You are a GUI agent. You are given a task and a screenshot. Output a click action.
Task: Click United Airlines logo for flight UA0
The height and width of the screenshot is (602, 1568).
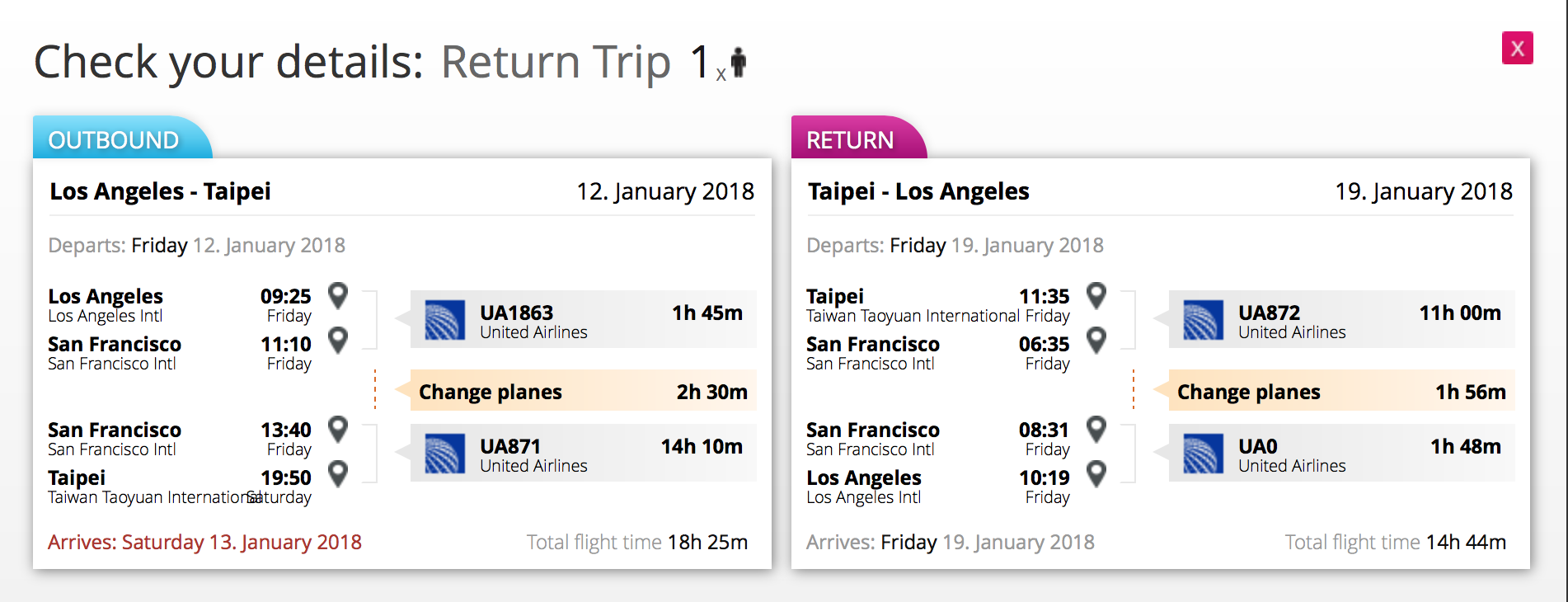(1204, 454)
